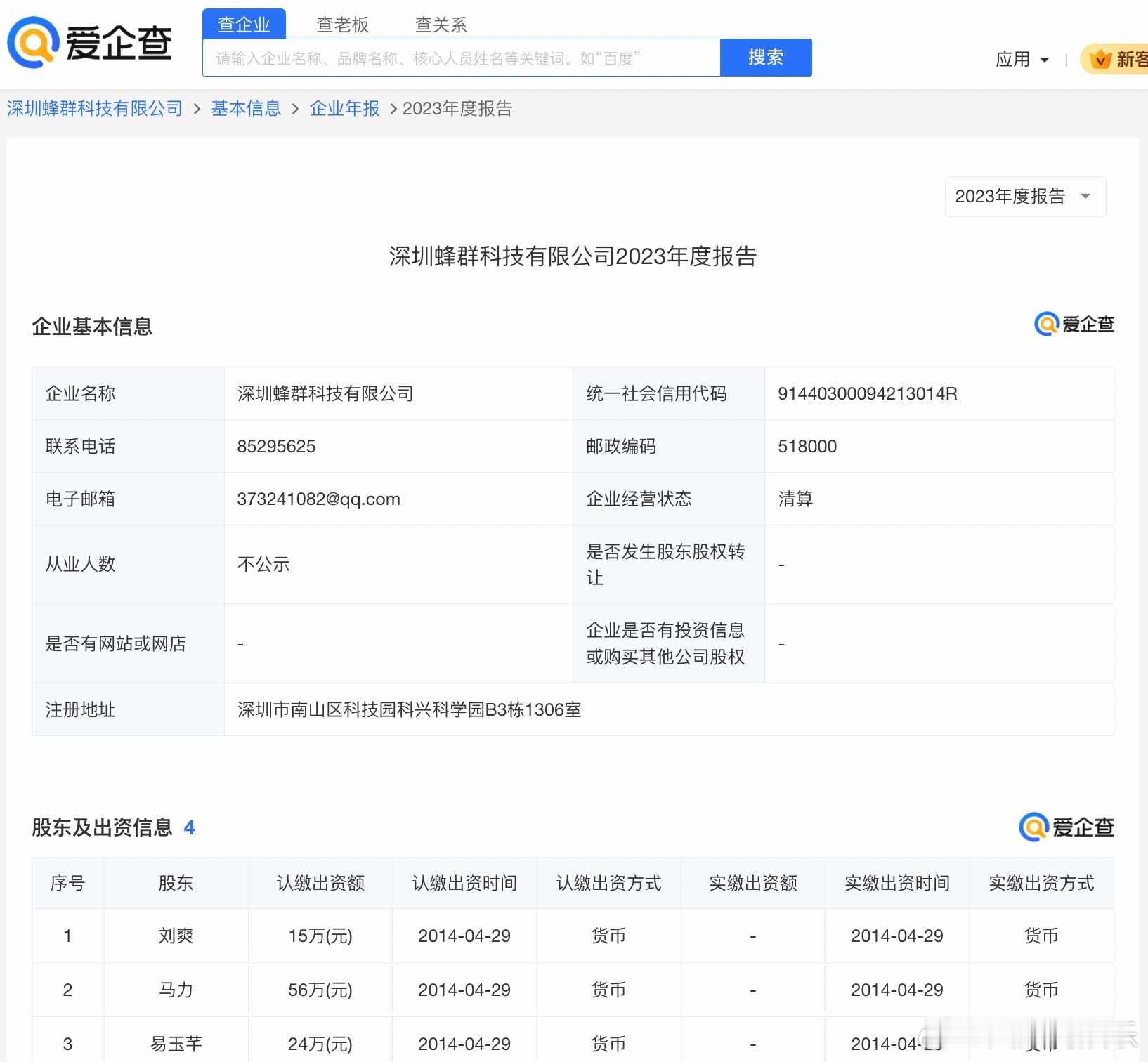The width and height of the screenshot is (1148, 1062).
Task: Click shareholder 马力
Action: point(176,990)
